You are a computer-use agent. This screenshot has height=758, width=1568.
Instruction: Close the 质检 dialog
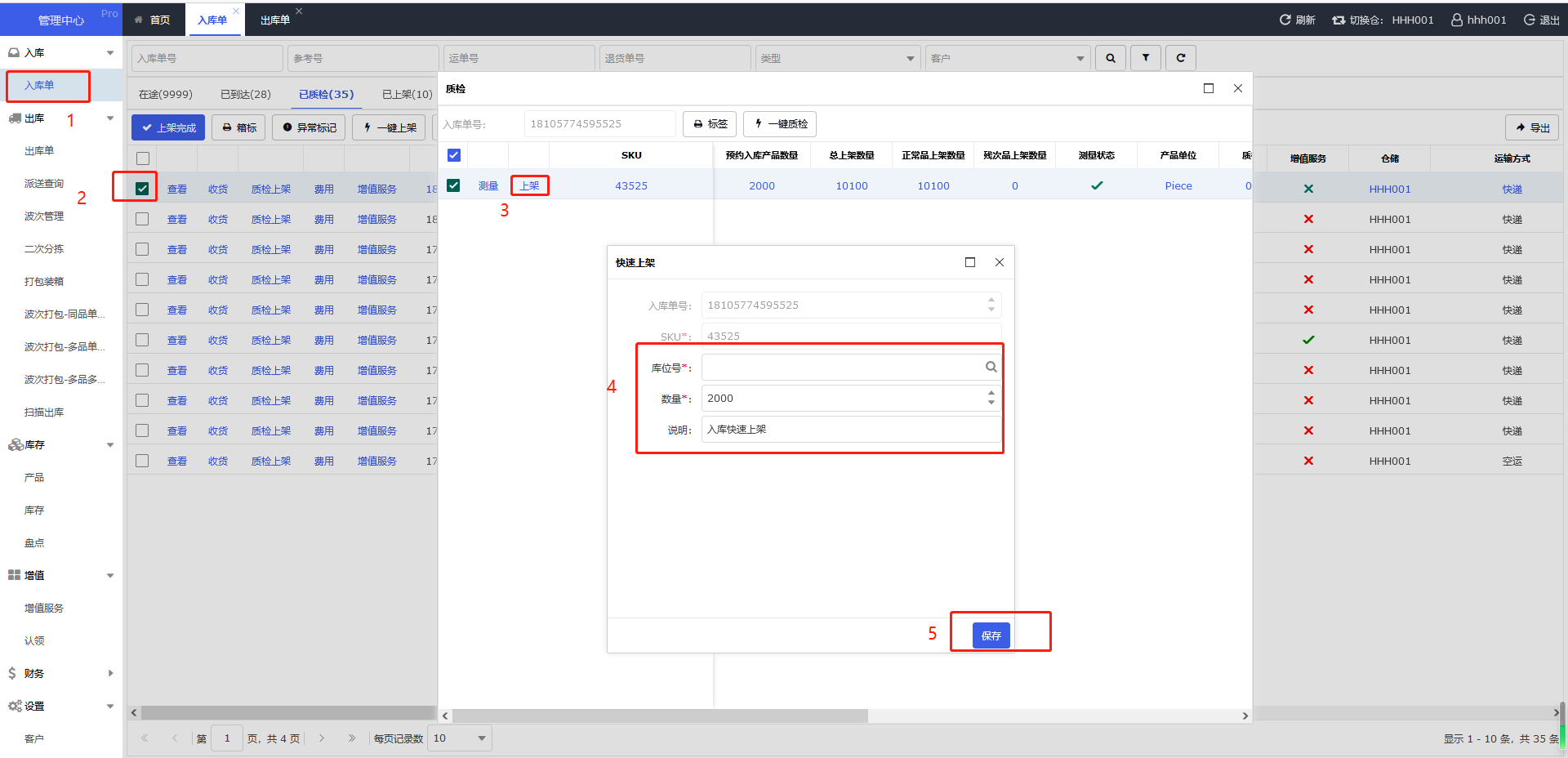pos(1238,88)
